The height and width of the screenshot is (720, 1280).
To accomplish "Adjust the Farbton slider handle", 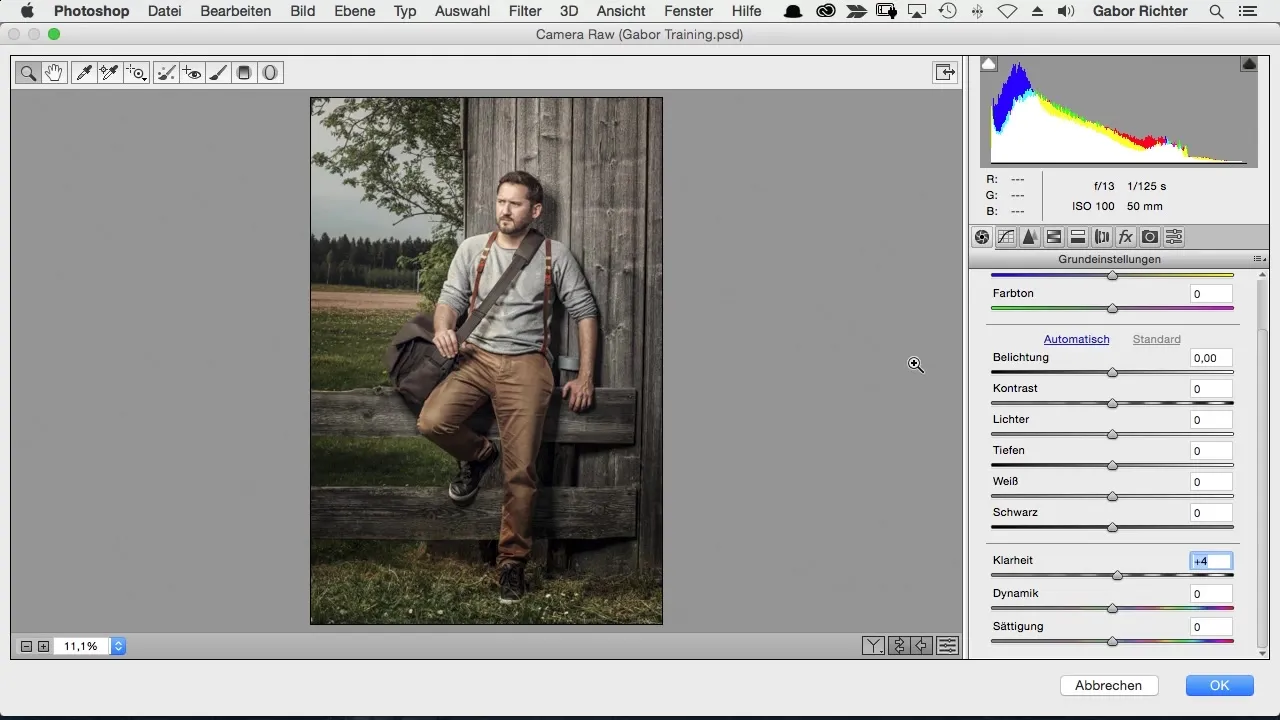I will [1112, 309].
